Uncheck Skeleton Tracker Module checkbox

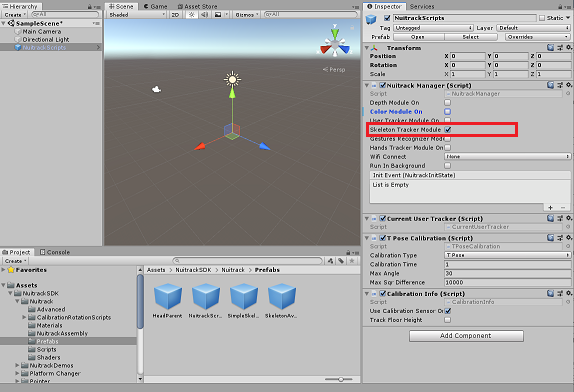coord(448,130)
